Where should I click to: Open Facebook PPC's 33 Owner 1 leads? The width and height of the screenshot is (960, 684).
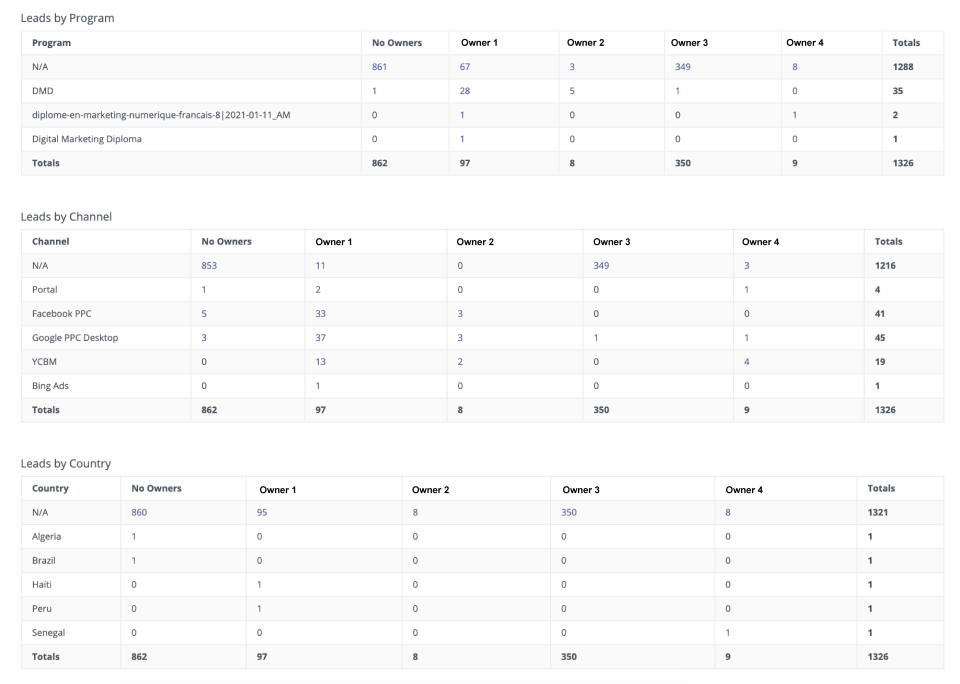(x=321, y=313)
